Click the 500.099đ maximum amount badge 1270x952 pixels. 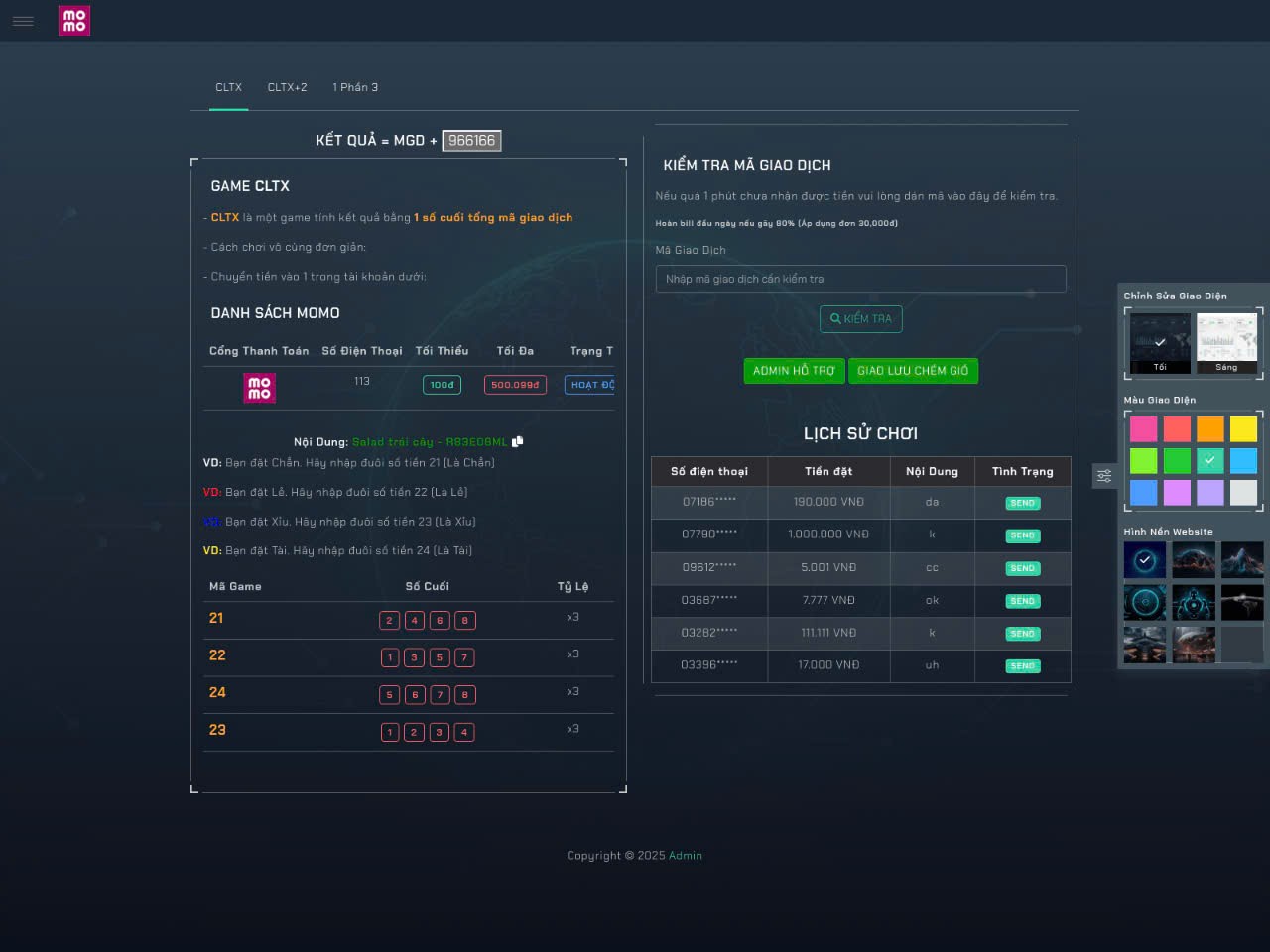[x=515, y=385]
